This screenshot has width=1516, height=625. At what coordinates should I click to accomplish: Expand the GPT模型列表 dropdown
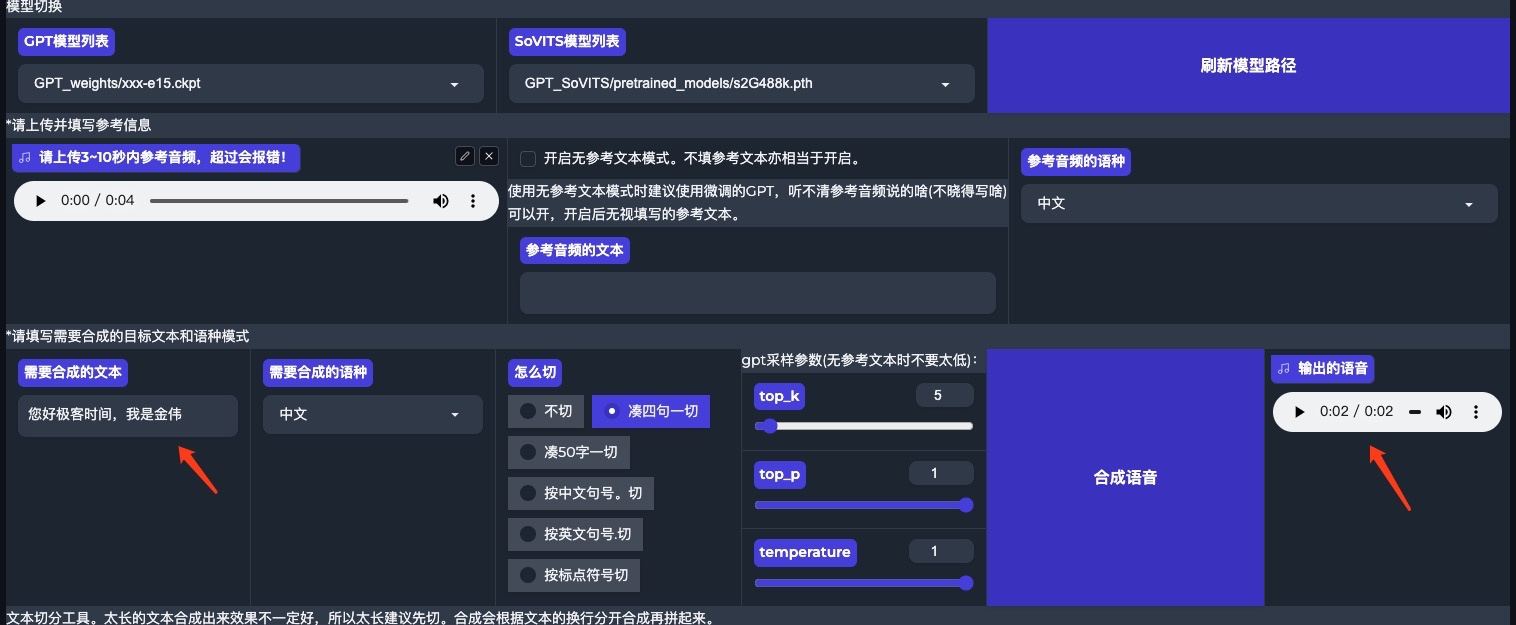coord(250,84)
